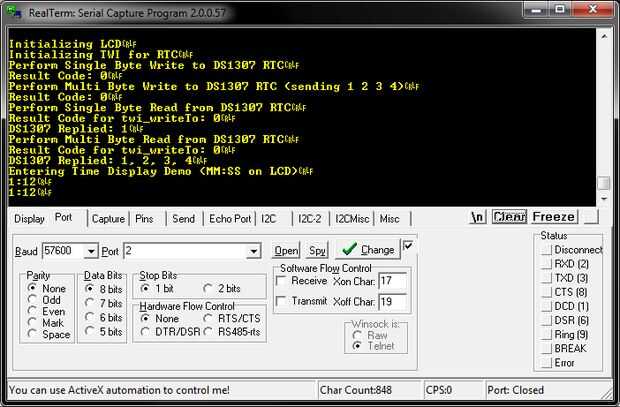Expand the Port number dropdown
The width and height of the screenshot is (620, 407).
[x=253, y=251]
